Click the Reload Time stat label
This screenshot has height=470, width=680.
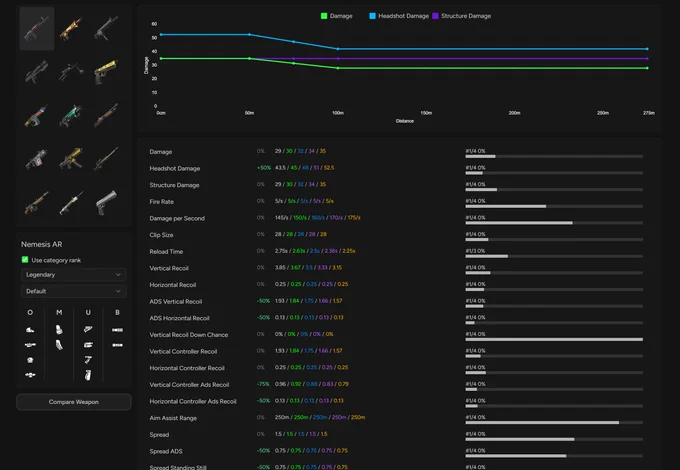coord(166,251)
